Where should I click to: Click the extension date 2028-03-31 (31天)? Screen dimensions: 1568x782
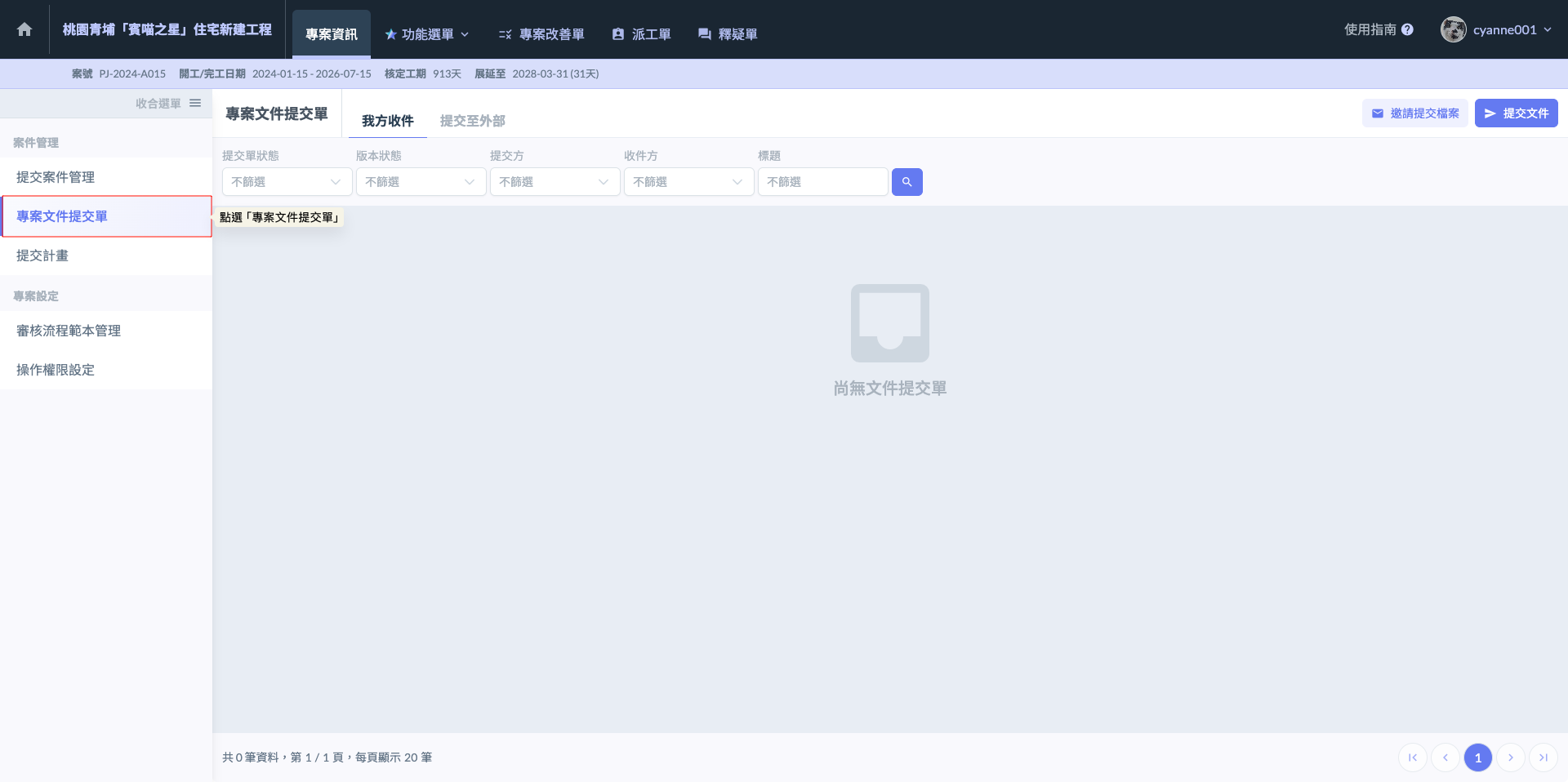[555, 73]
